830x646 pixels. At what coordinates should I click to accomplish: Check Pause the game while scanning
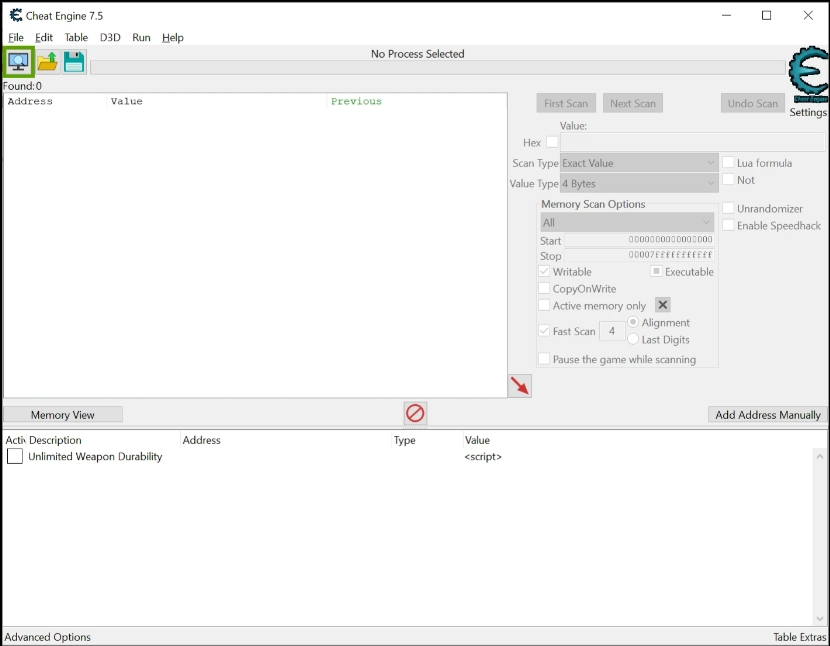click(x=544, y=358)
